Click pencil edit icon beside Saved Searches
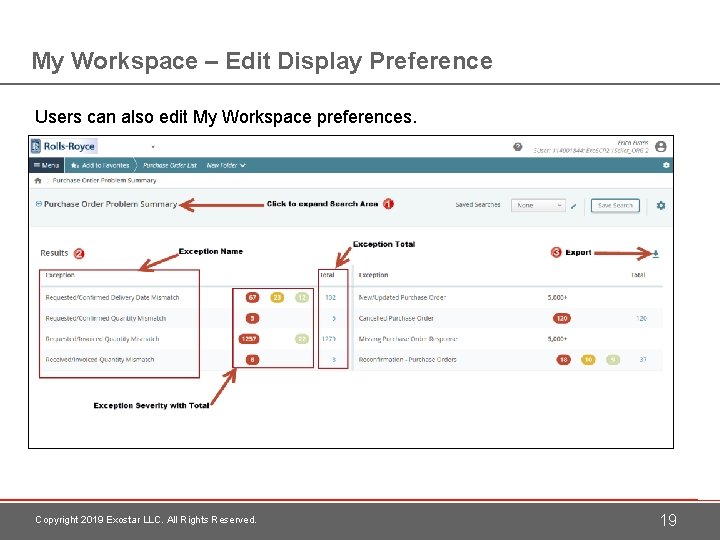Screen dimensions: 720x540 point(573,206)
